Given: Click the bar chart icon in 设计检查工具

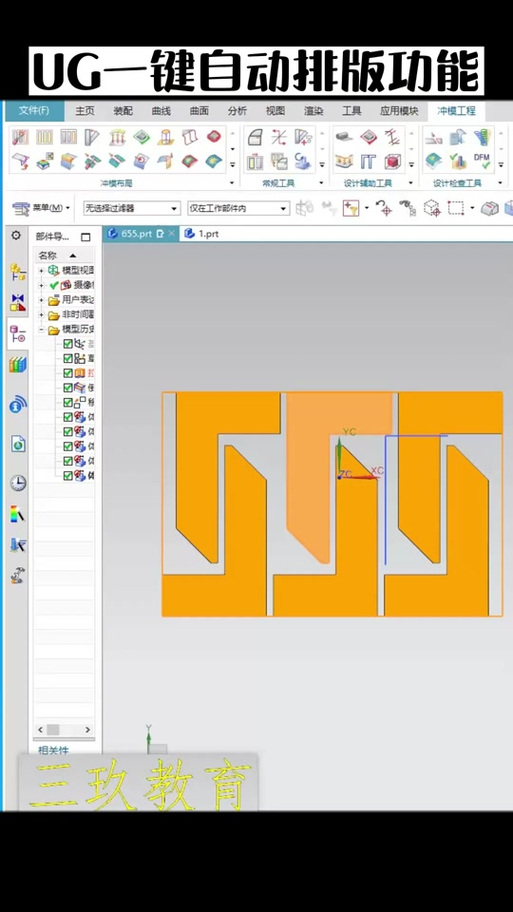Looking at the screenshot, I should (x=458, y=161).
